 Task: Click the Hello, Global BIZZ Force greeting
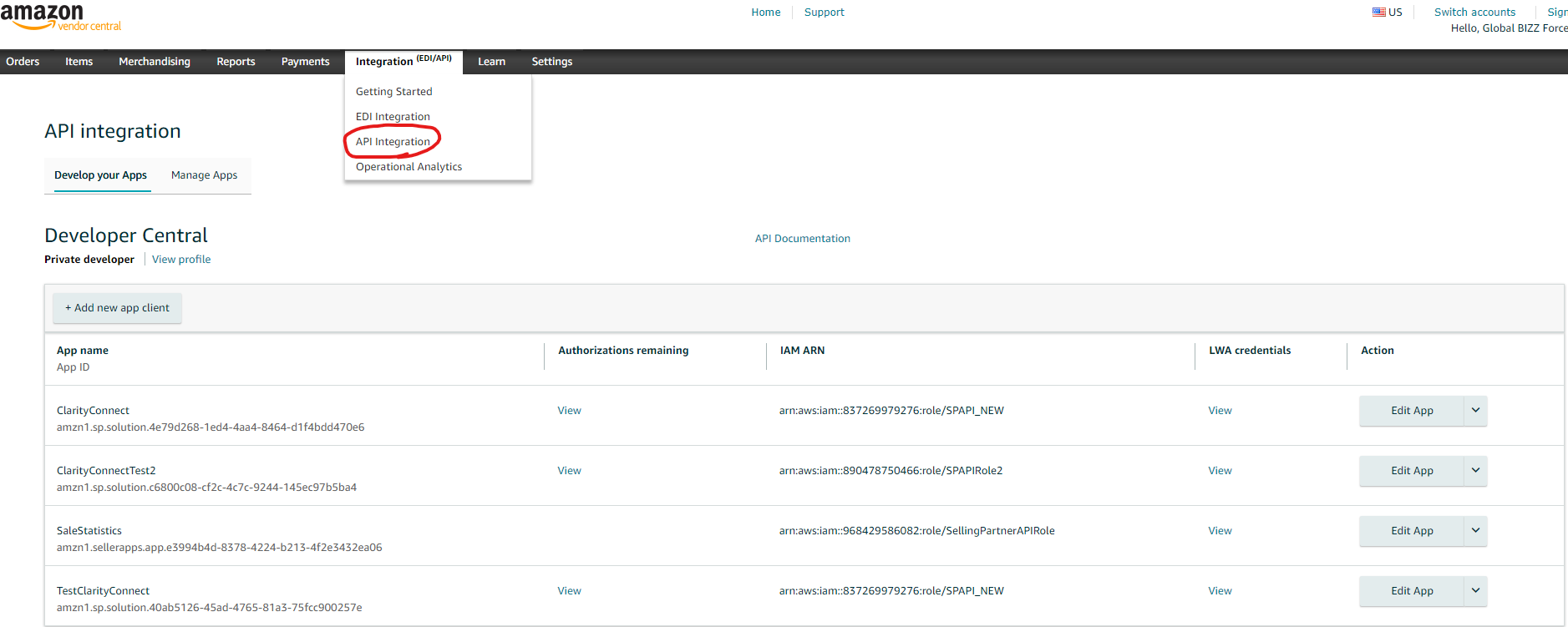coord(1510,28)
